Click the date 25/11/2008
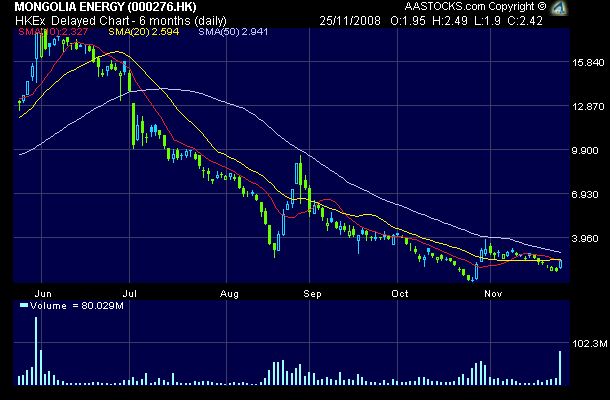610x400 pixels. [x=350, y=21]
